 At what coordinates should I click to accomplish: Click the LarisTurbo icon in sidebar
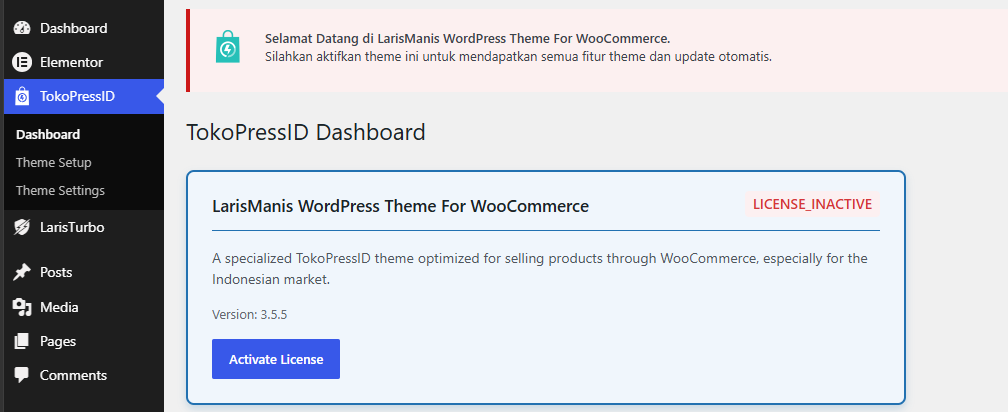(22, 227)
